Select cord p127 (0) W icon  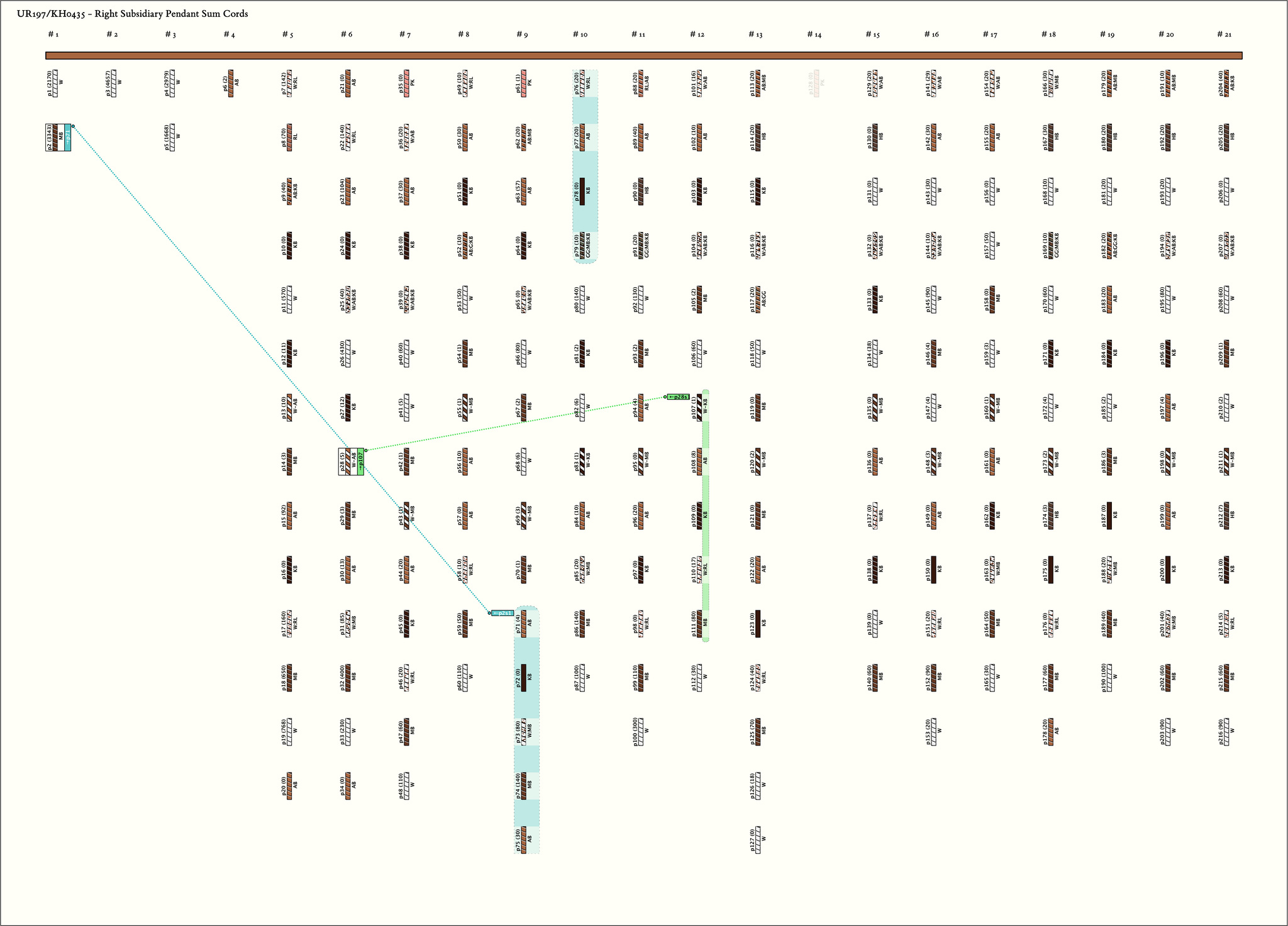click(x=758, y=839)
